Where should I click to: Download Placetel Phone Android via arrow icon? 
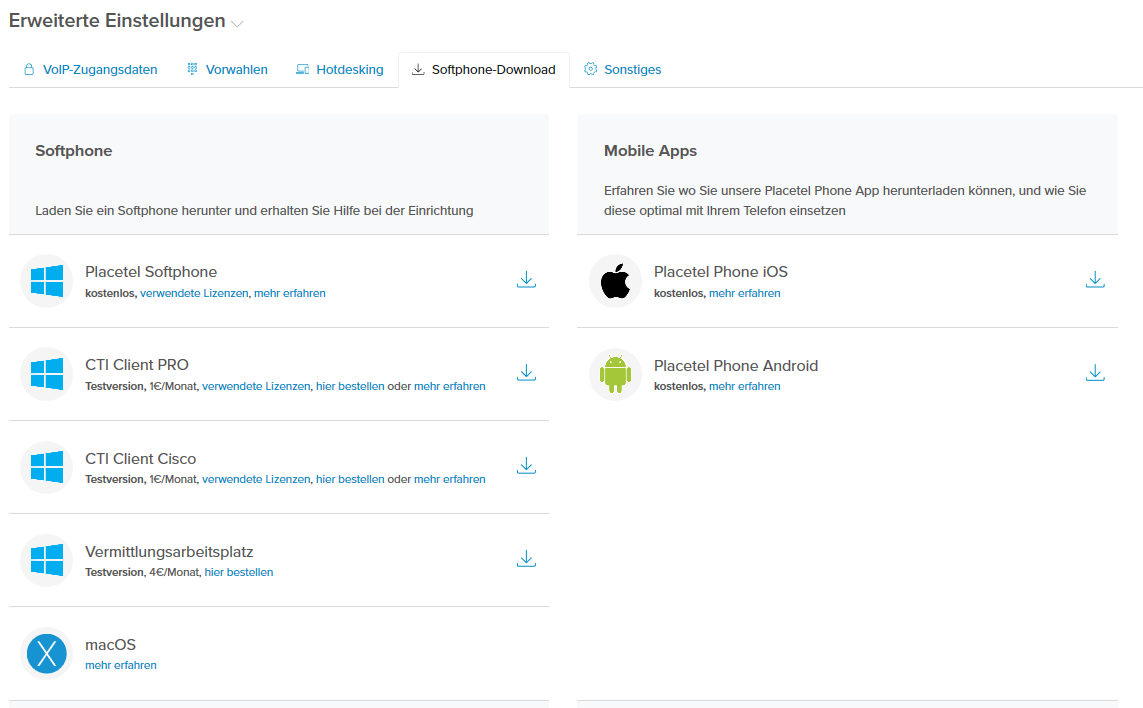coord(1095,373)
